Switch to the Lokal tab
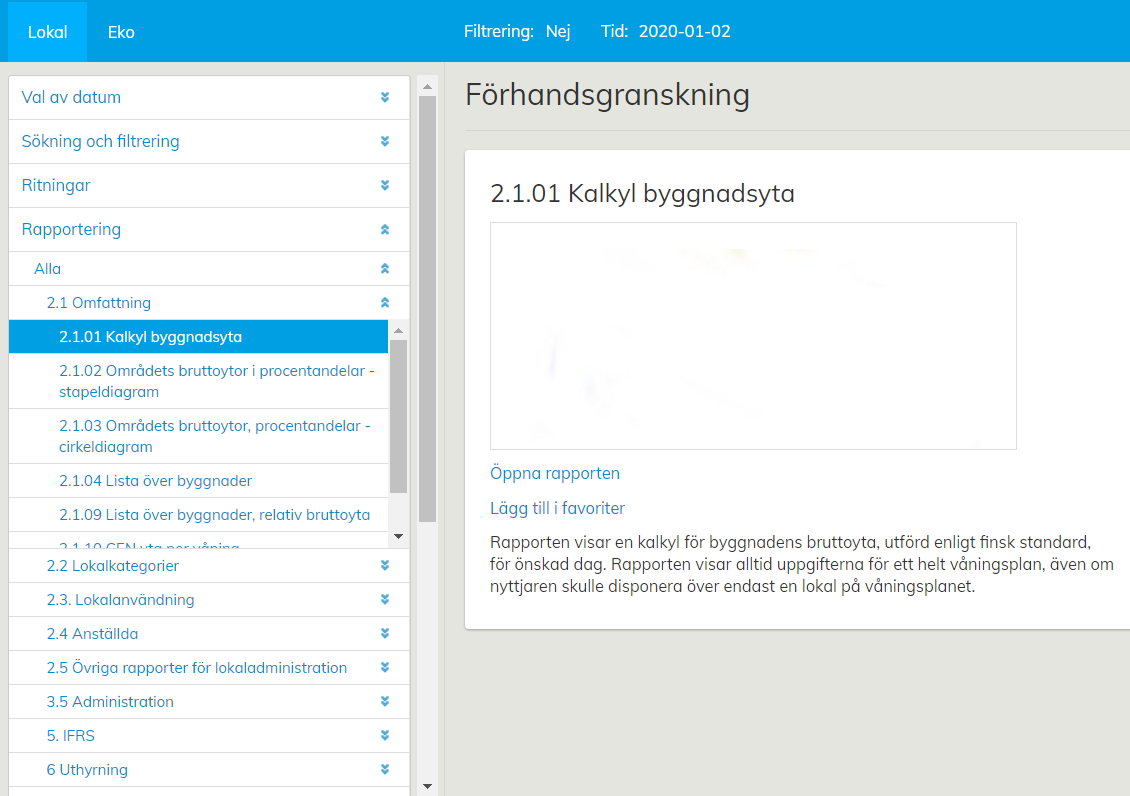This screenshot has height=796, width=1130. point(47,32)
